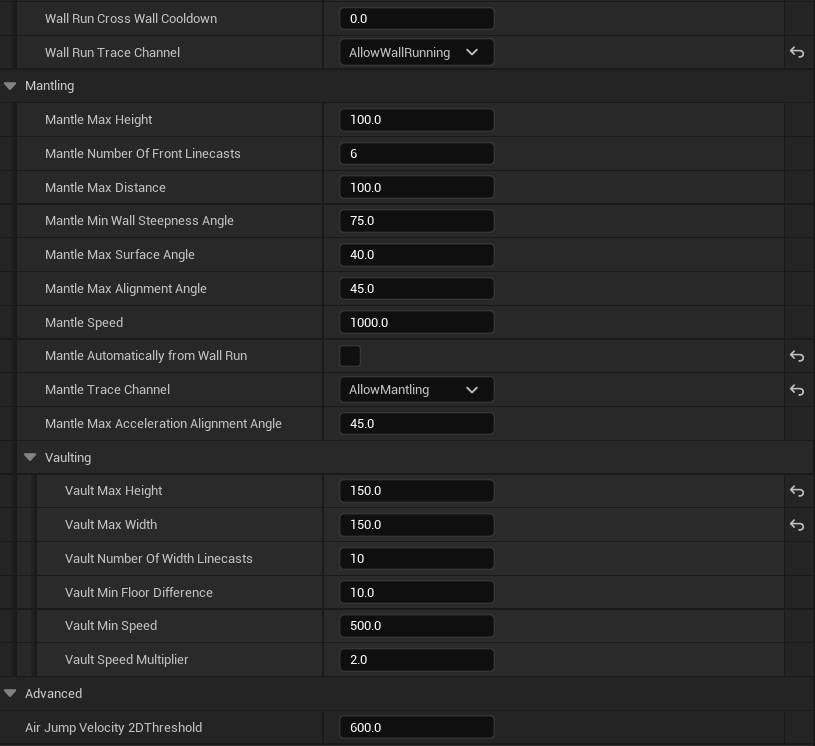Screen dimensions: 815x746
Task: Collapse the Vaulting subsection
Action: click(30, 457)
